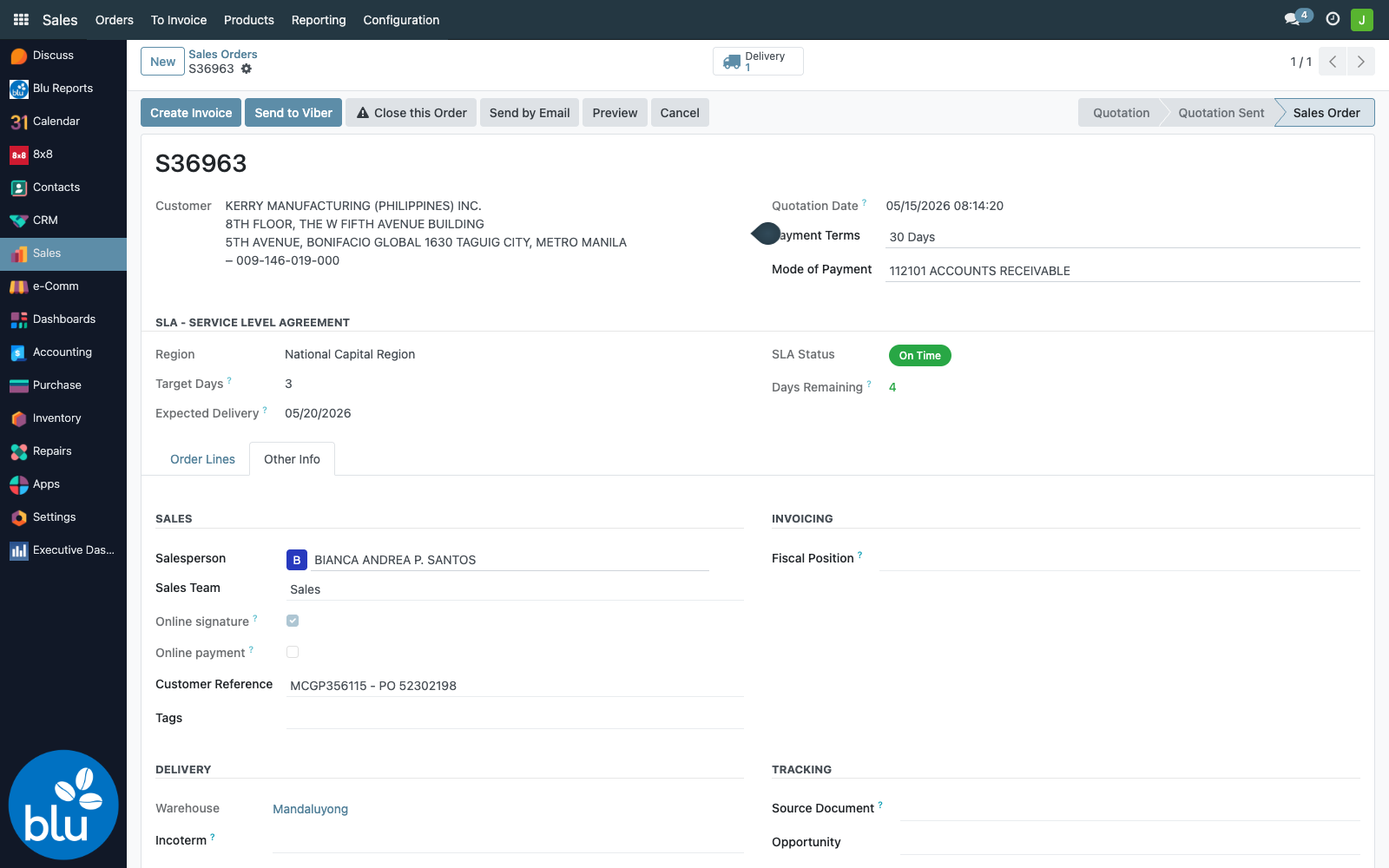Viewport: 1389px width, 868px height.
Task: Open Mandaluyong warehouse link
Action: tap(310, 809)
